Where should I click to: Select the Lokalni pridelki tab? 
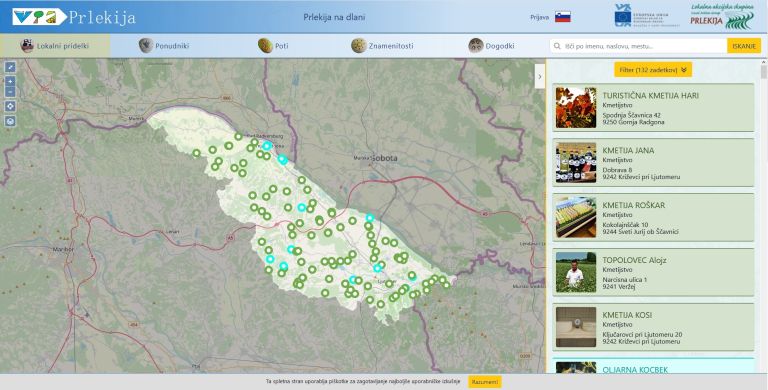(55, 46)
